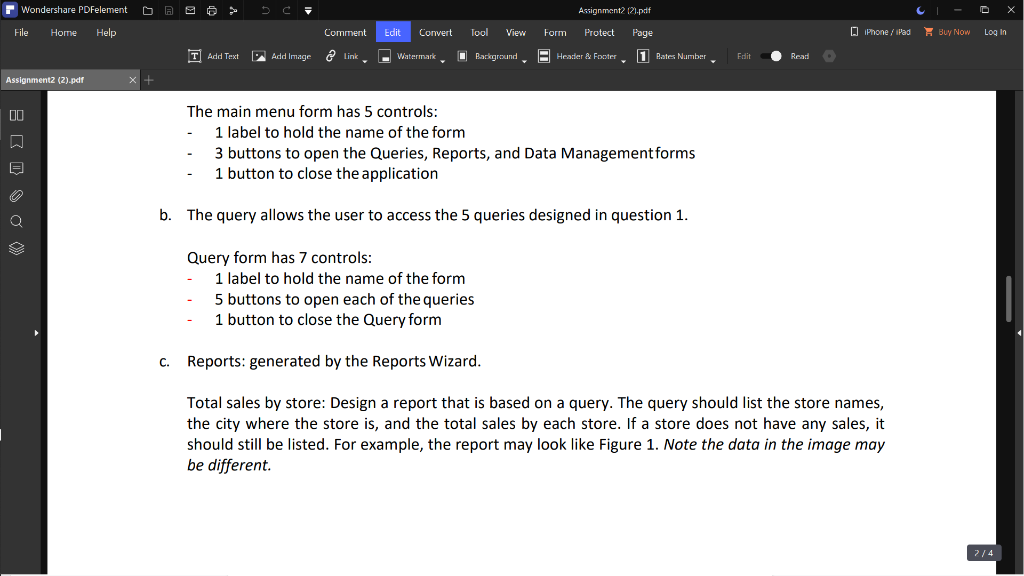
Task: Open a new tab with plus button
Action: pos(149,80)
